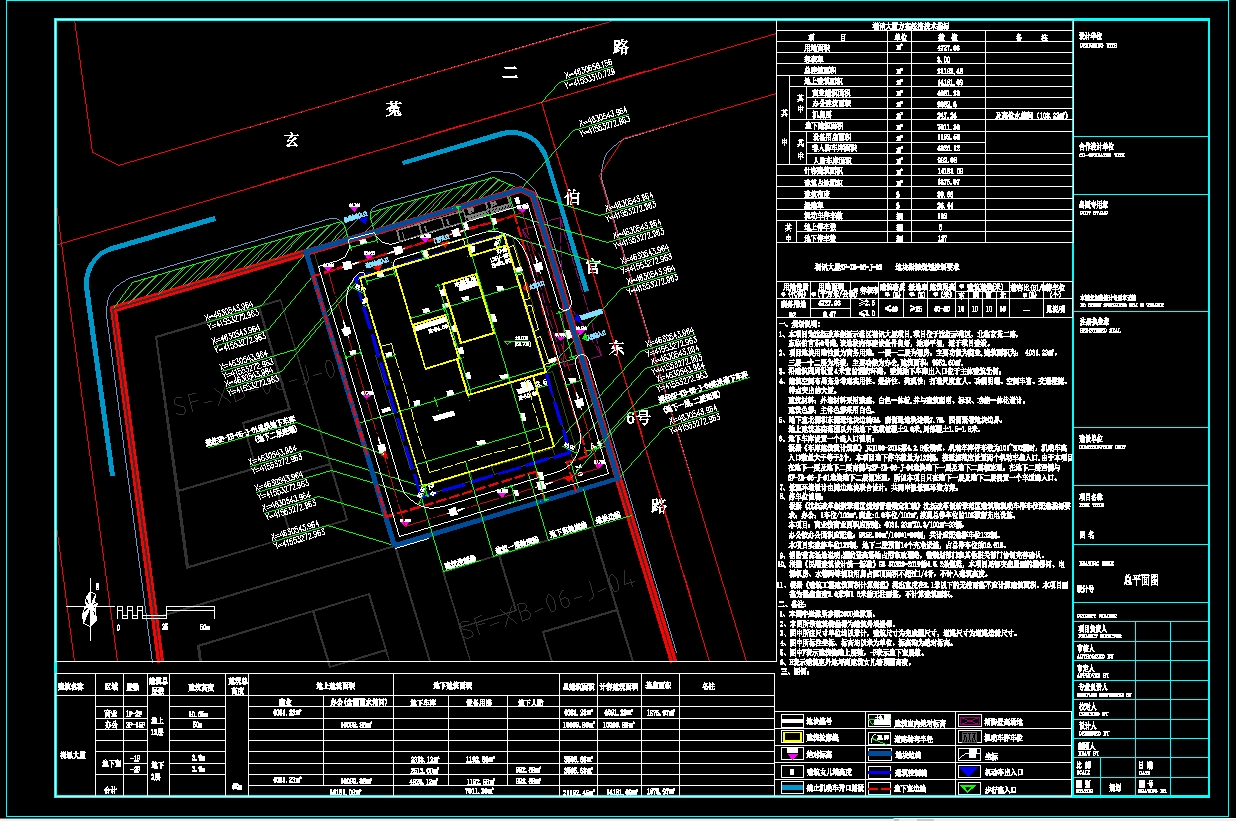This screenshot has height=821, width=1236.
Task: Click the red dashed line legend symbol
Action: pos(881,788)
